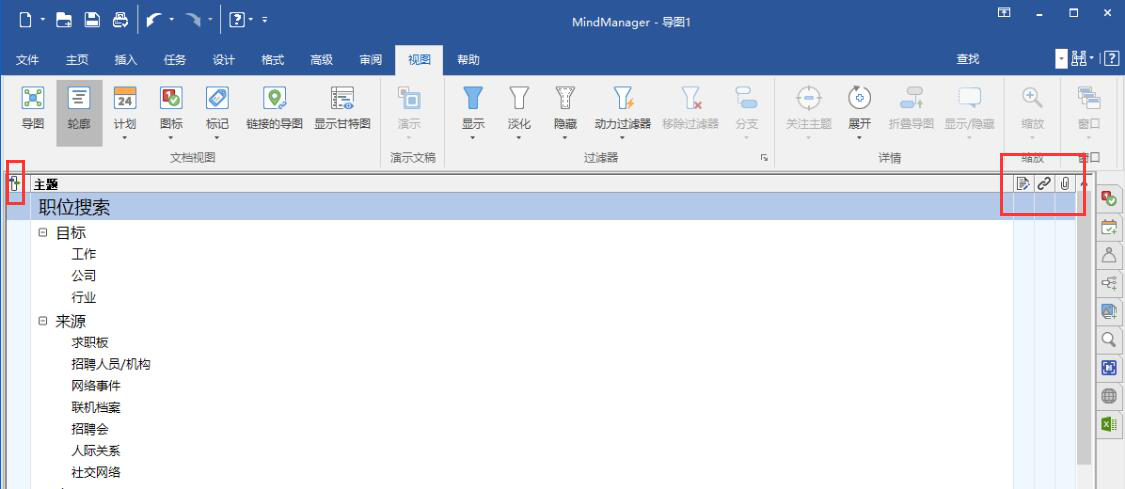Click the Undo arrow icon
The width and height of the screenshot is (1125, 489).
154,20
